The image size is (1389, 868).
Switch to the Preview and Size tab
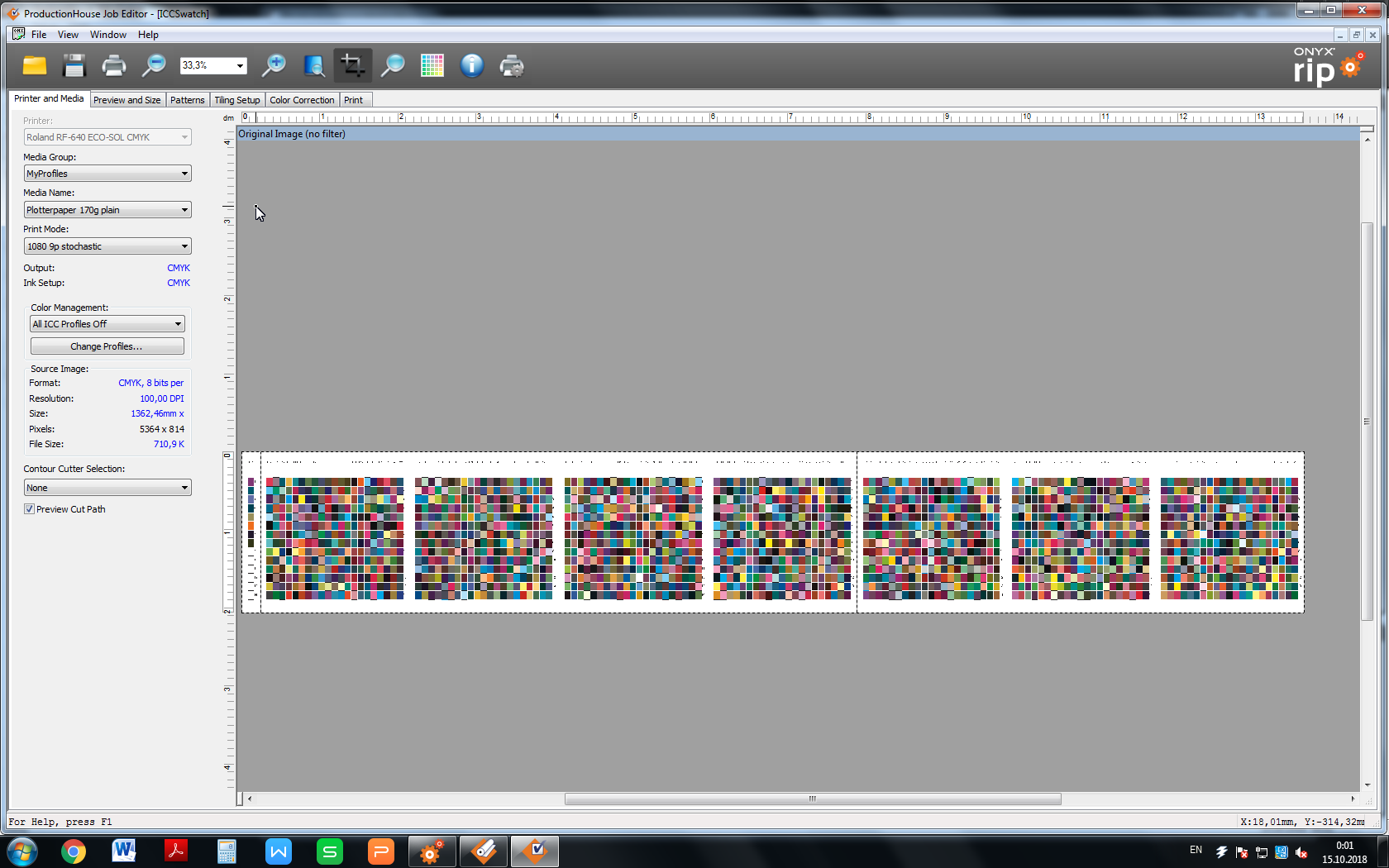click(x=127, y=100)
